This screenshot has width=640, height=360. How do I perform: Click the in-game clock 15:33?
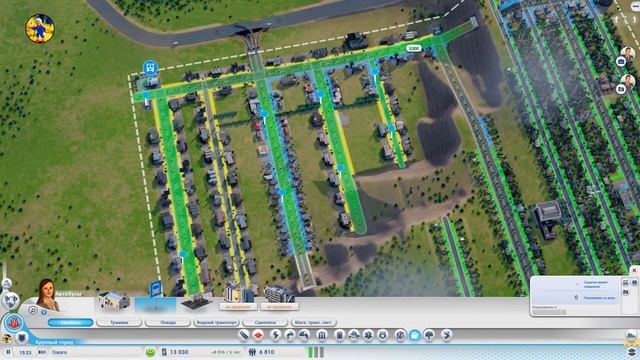(x=25, y=352)
